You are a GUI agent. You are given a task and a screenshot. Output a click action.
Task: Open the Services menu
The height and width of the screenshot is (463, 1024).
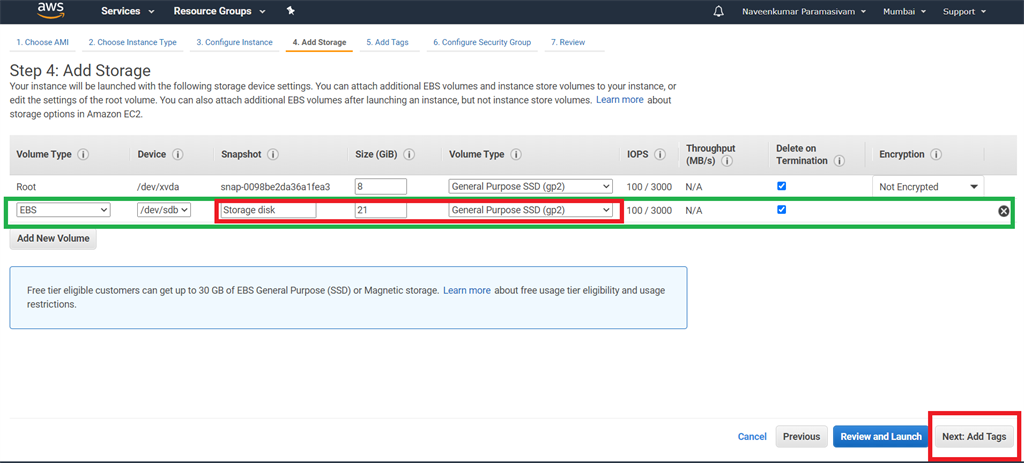tap(128, 11)
